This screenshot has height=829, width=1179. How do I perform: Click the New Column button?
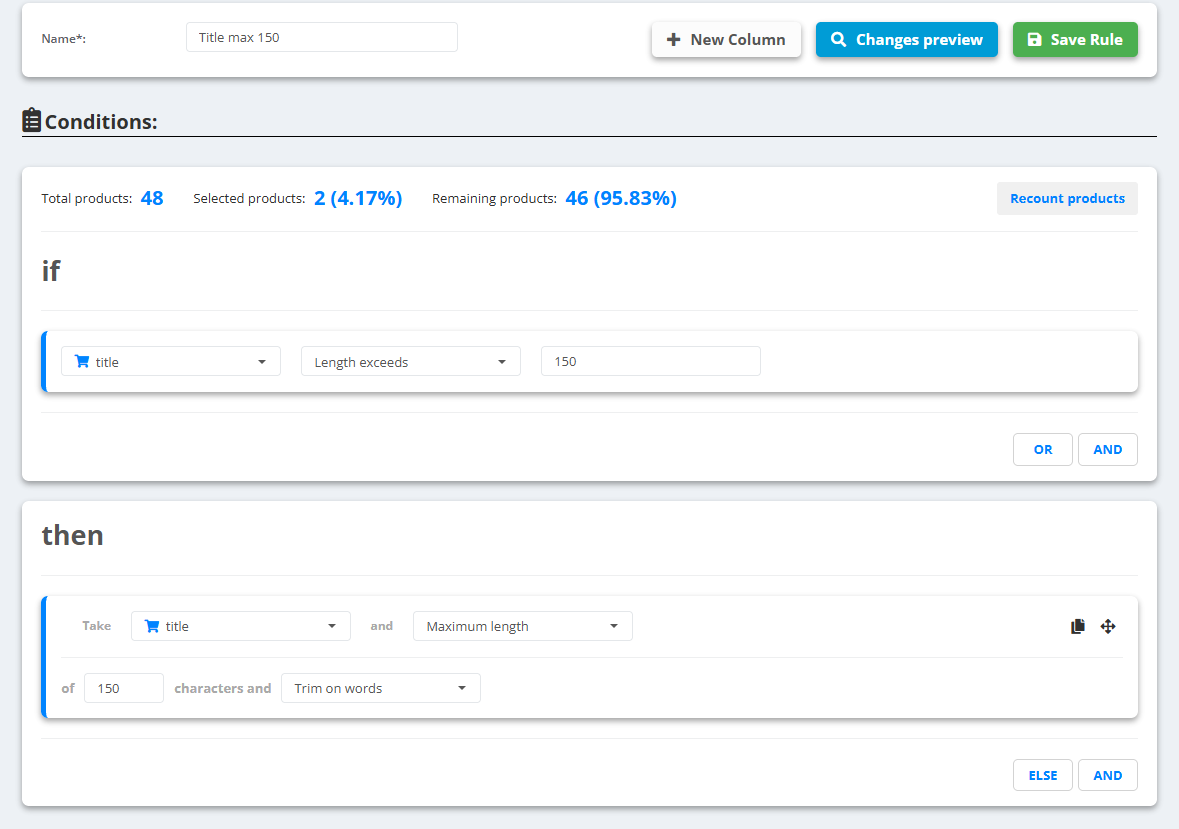pyautogui.click(x=726, y=39)
